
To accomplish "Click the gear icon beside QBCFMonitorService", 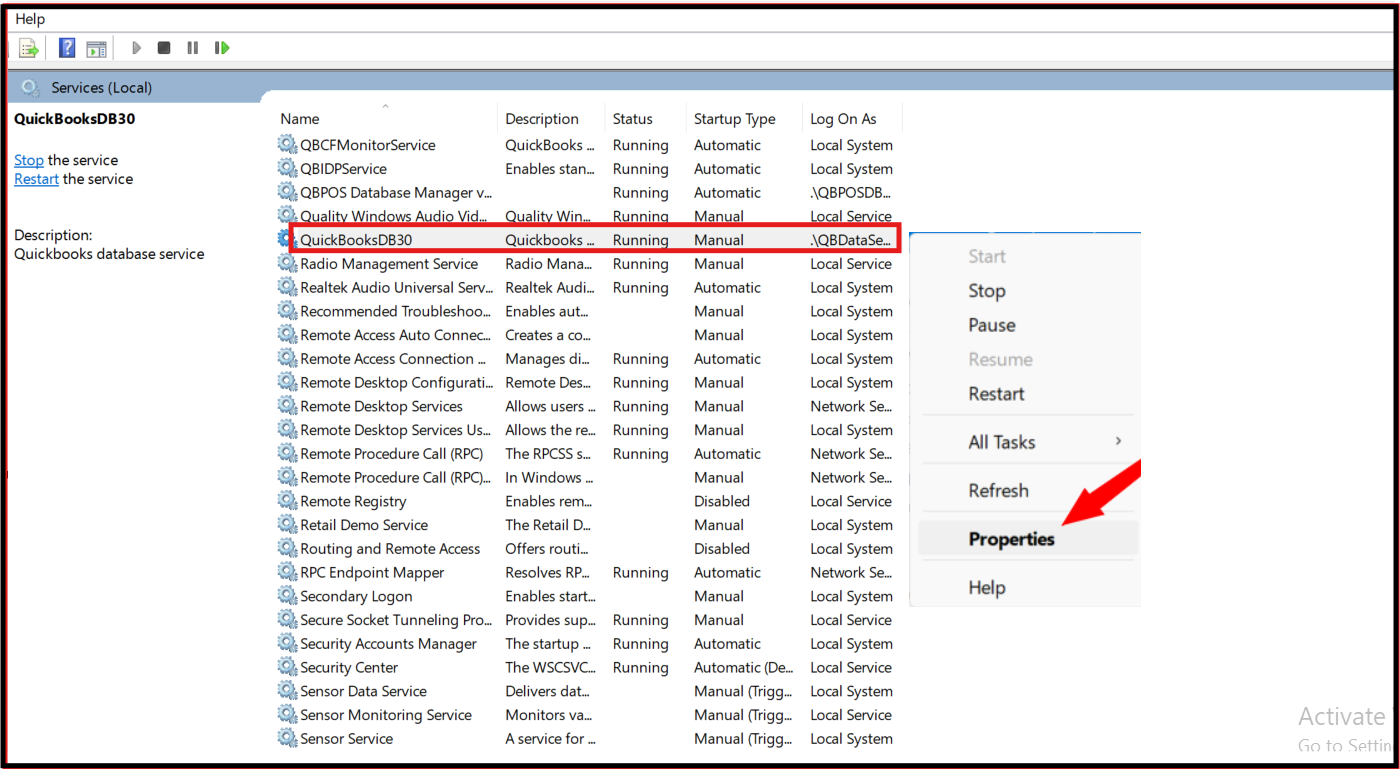I will pyautogui.click(x=288, y=145).
